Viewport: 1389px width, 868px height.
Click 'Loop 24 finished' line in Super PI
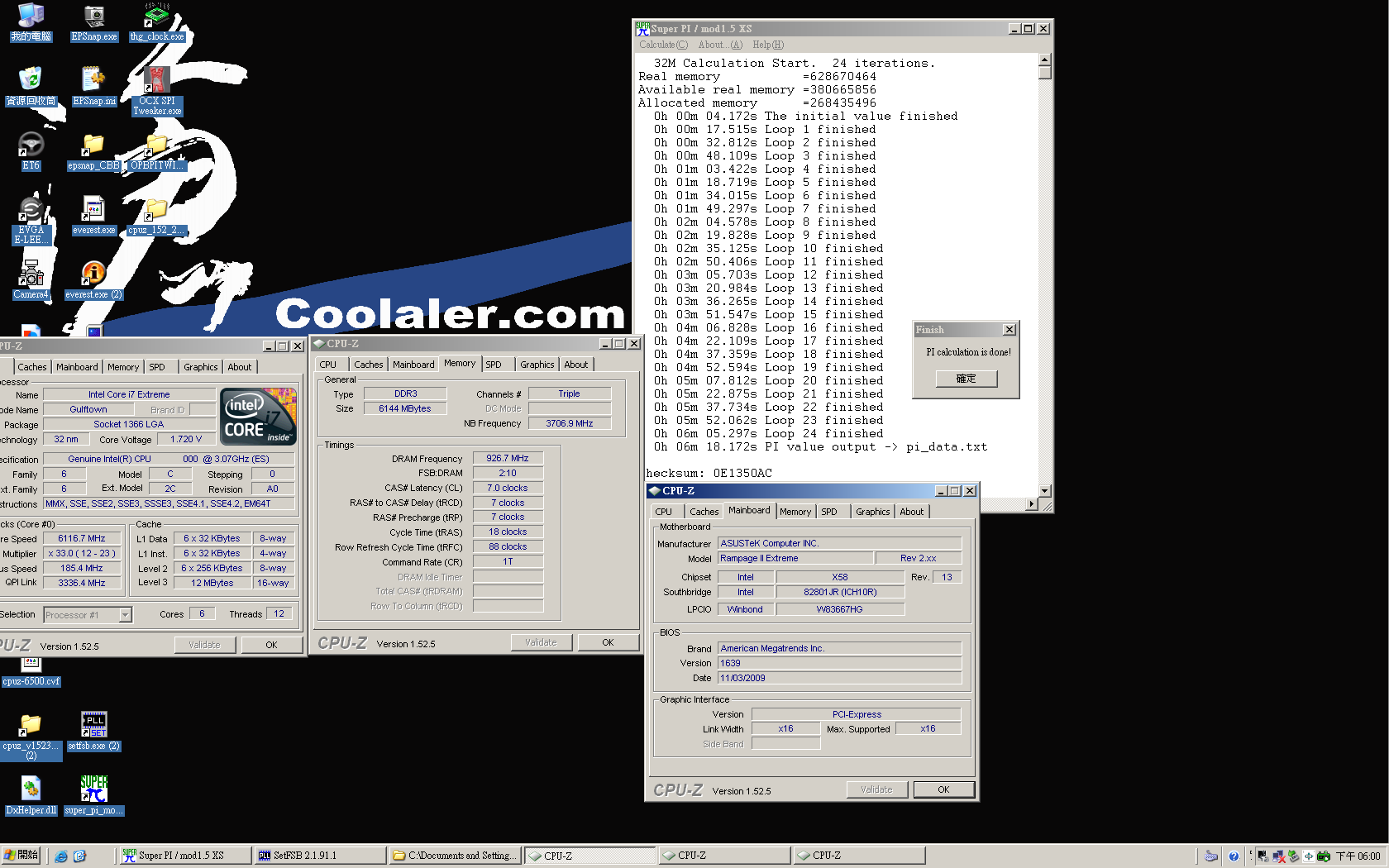823,433
